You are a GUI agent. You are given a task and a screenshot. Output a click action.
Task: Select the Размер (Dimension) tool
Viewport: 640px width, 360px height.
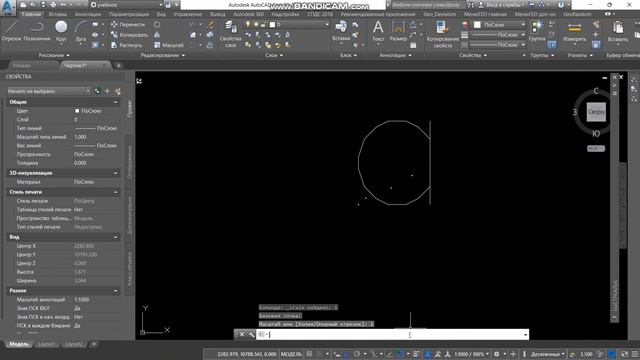398,31
